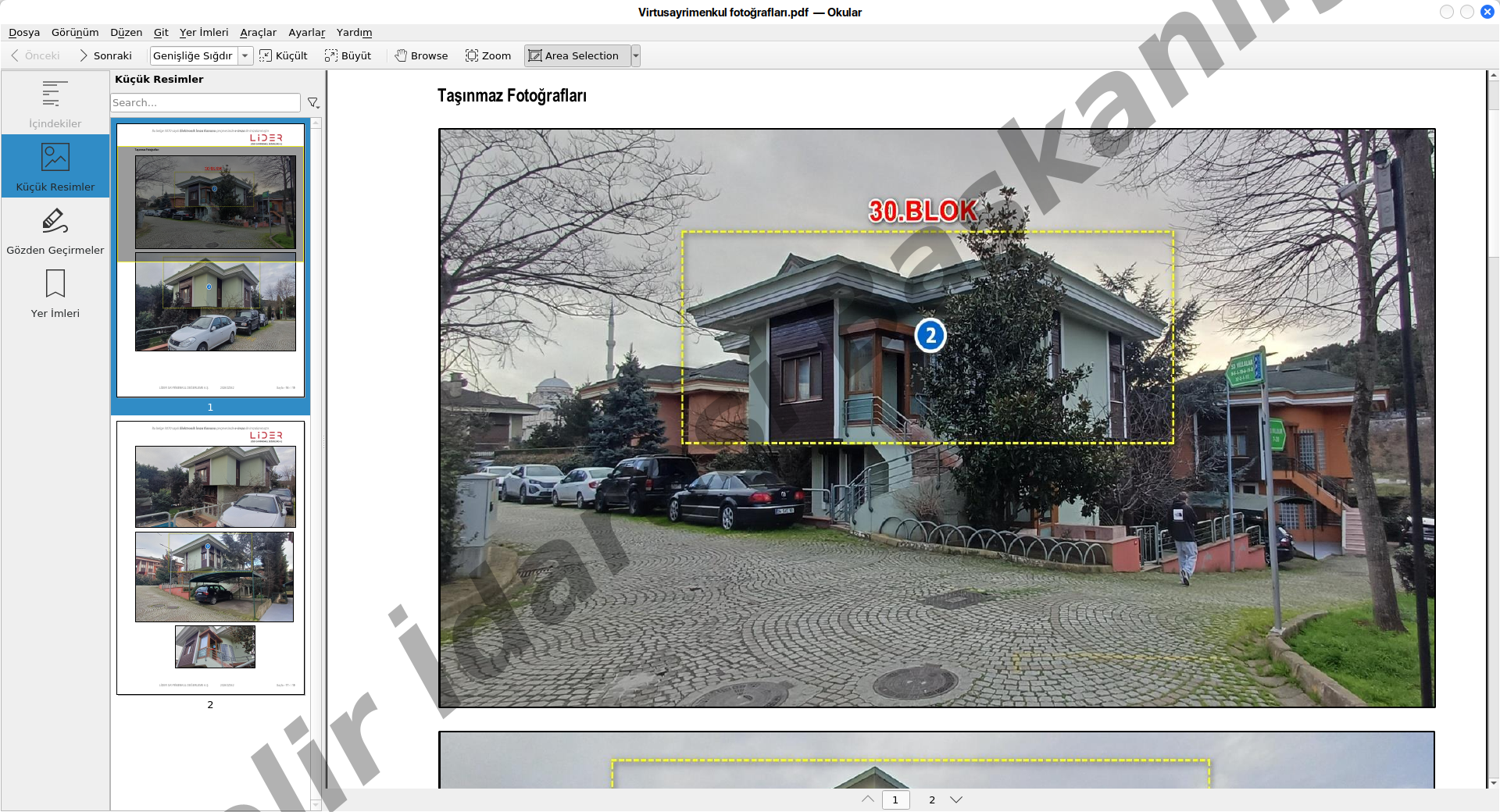Image resolution: width=1500 pixels, height=812 pixels.
Task: Open the Yer İmleri bookmarks side panel
Action: point(55,293)
